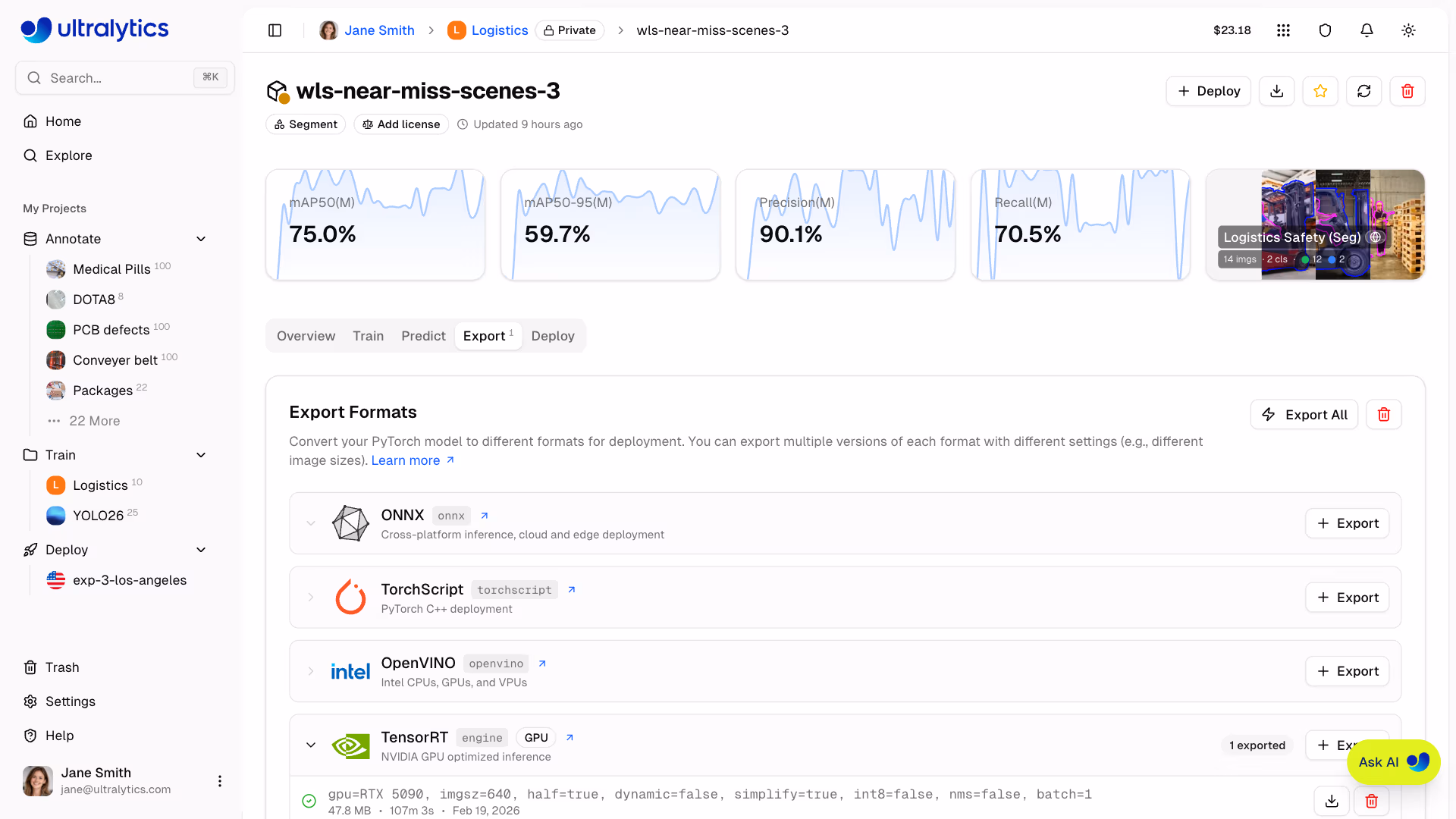Open the mAP50(M) metric card

(x=375, y=224)
